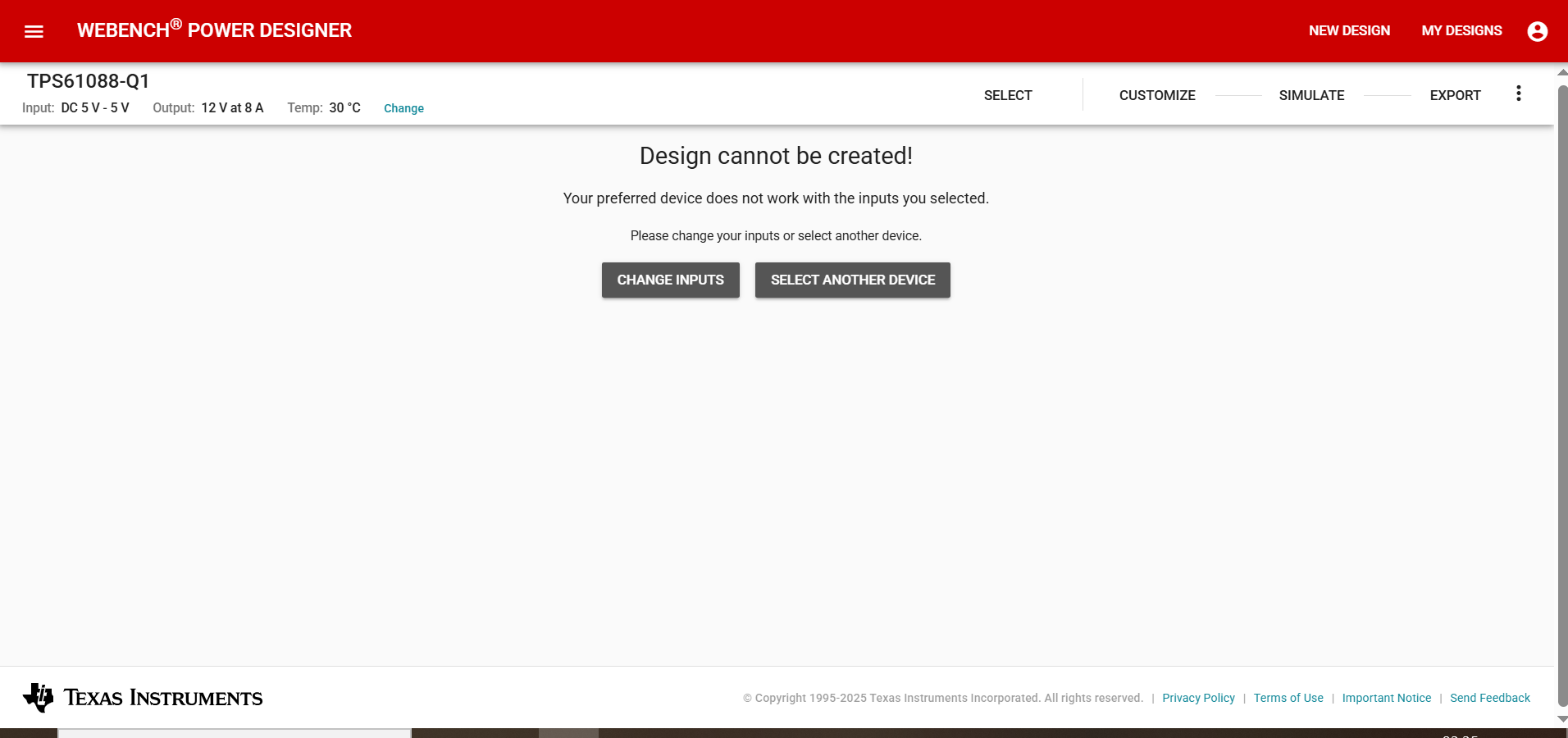This screenshot has width=1568, height=738.
Task: Go to the SIMULATE step
Action: pyautogui.click(x=1311, y=95)
